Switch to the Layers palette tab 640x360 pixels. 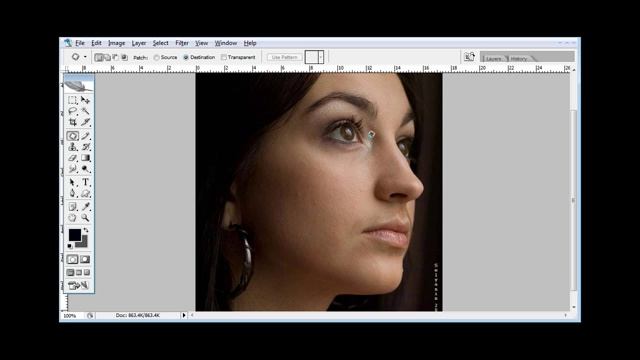coord(493,59)
